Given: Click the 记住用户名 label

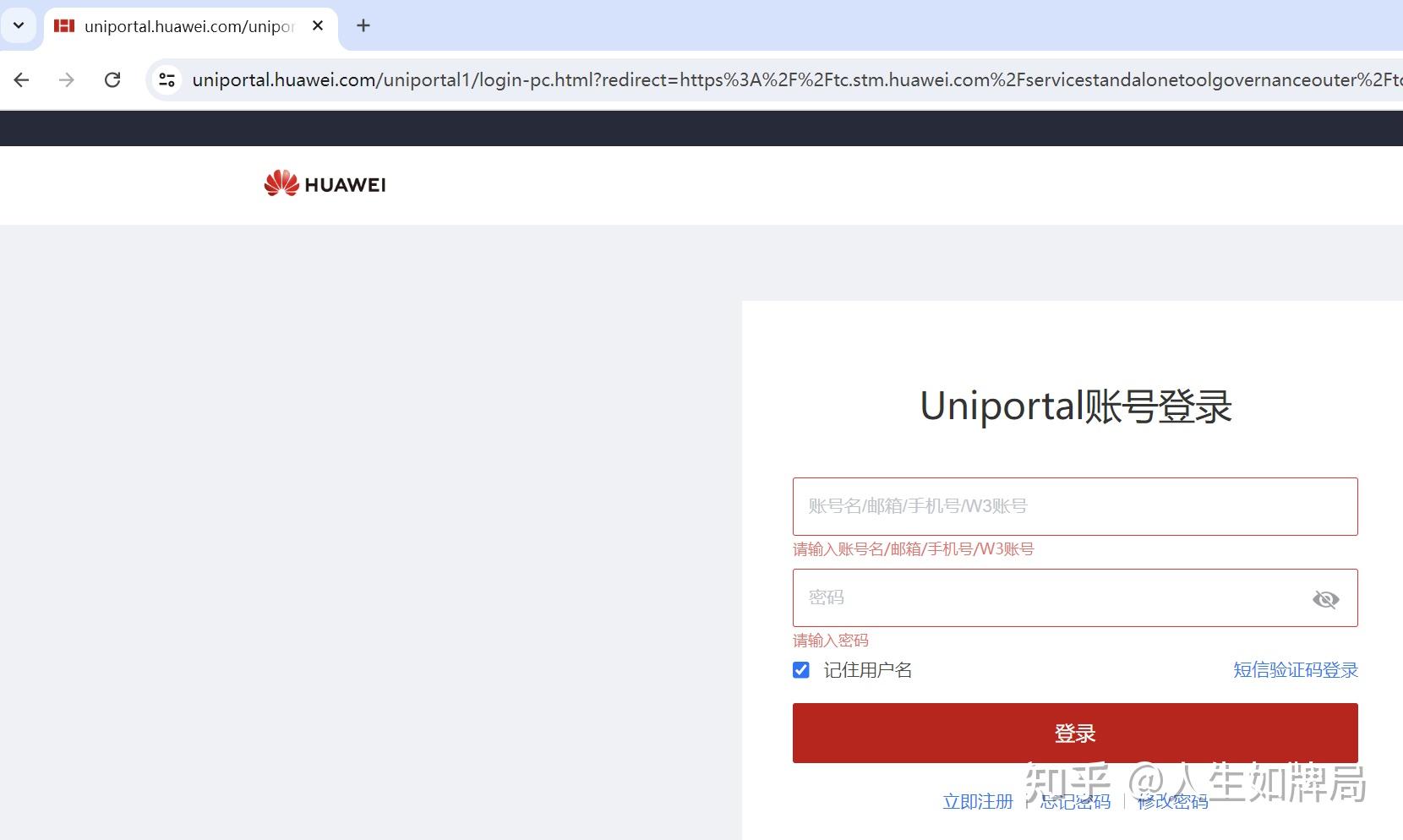Looking at the screenshot, I should coord(868,670).
